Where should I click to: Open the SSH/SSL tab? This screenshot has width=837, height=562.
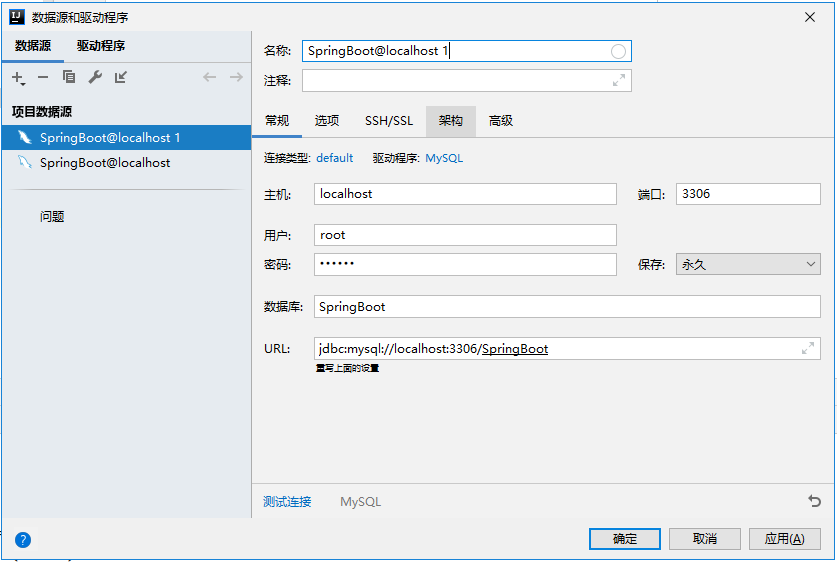389,121
